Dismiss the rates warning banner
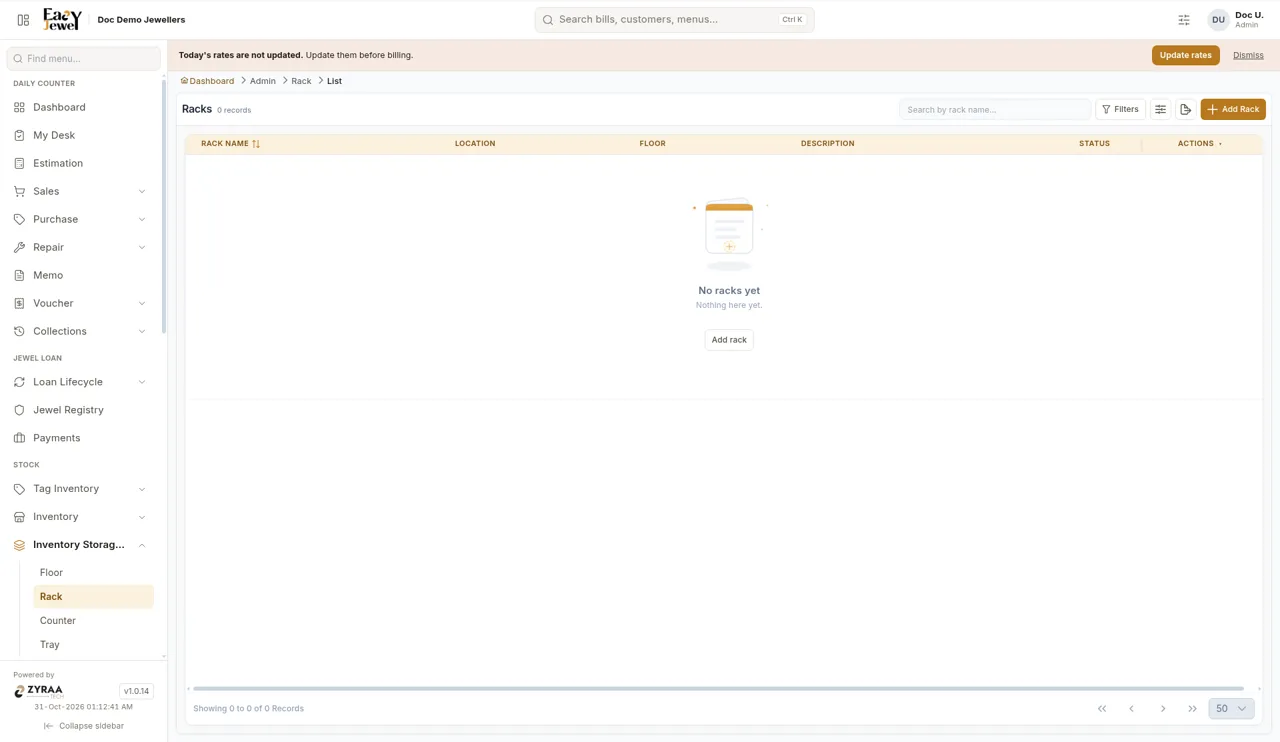Viewport: 1280px width, 742px height. coord(1248,55)
